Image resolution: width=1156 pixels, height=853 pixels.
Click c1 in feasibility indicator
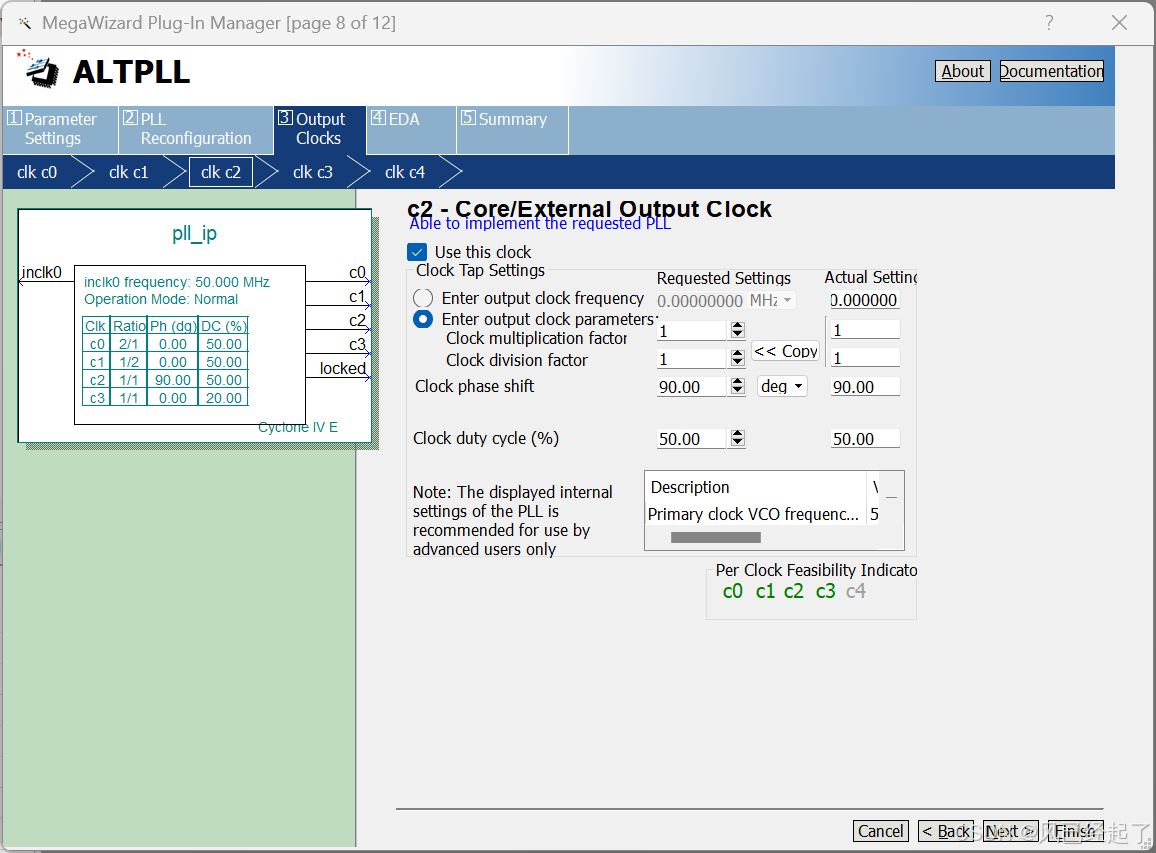click(x=765, y=591)
